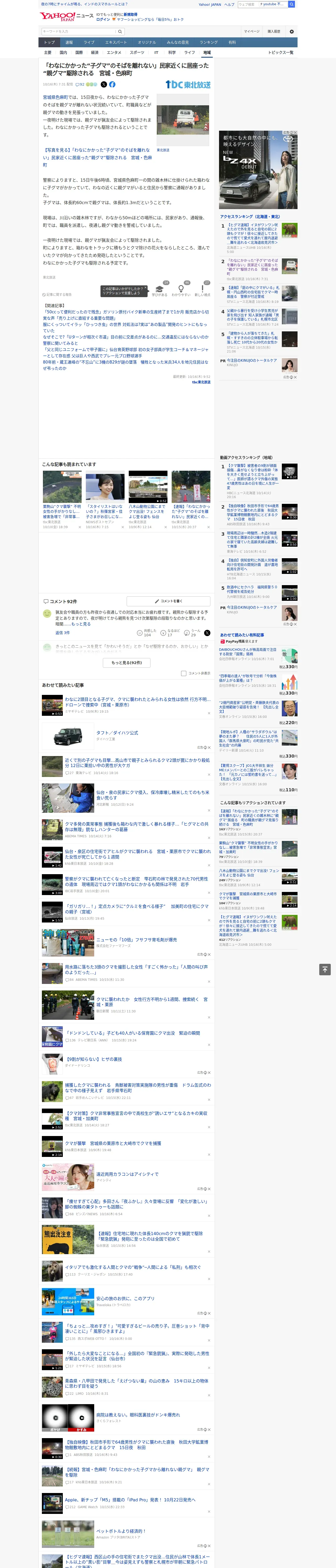
Task: Click the 購入履歴 link
Action: [274, 32]
